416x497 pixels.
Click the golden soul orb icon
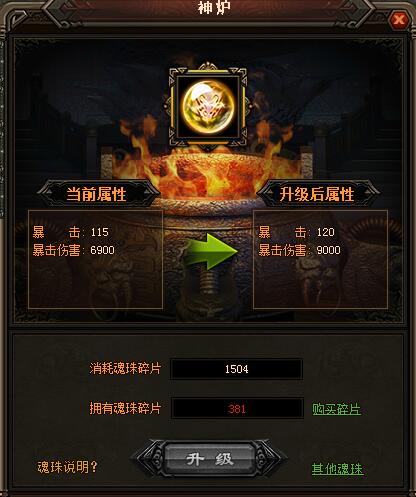click(x=208, y=107)
